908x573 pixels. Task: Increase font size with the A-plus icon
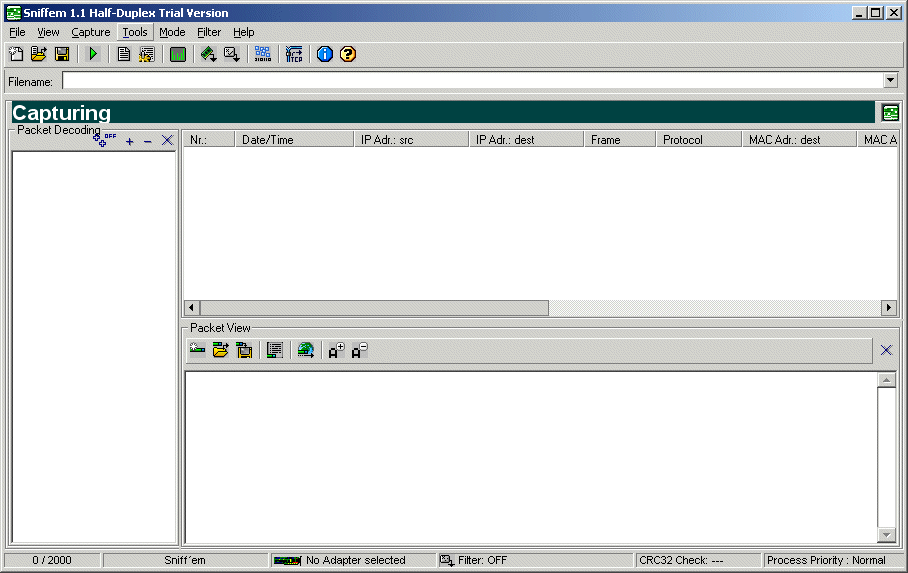tap(336, 350)
